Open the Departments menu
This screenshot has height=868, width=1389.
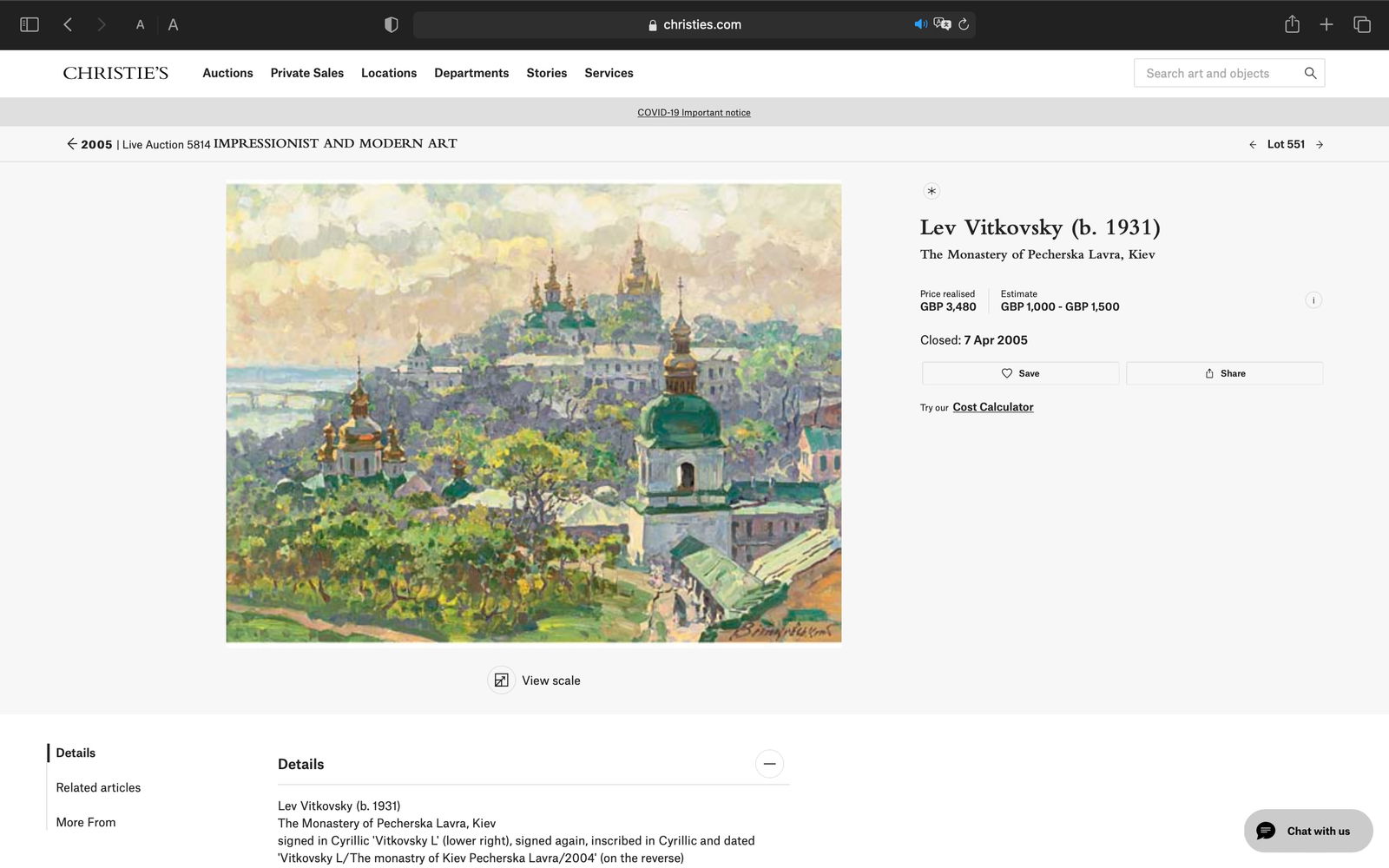point(471,73)
